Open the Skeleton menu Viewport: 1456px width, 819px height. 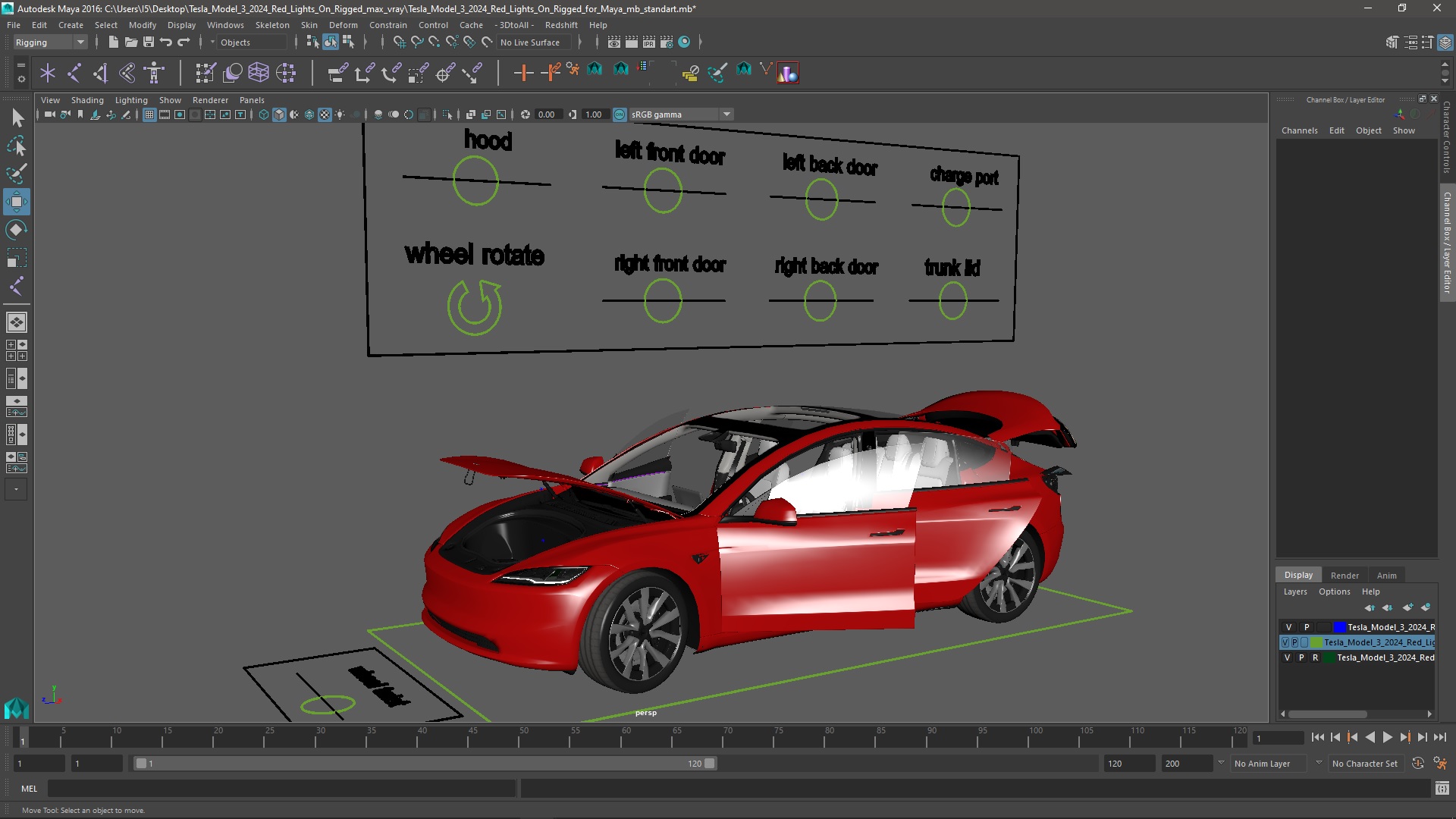point(272,25)
